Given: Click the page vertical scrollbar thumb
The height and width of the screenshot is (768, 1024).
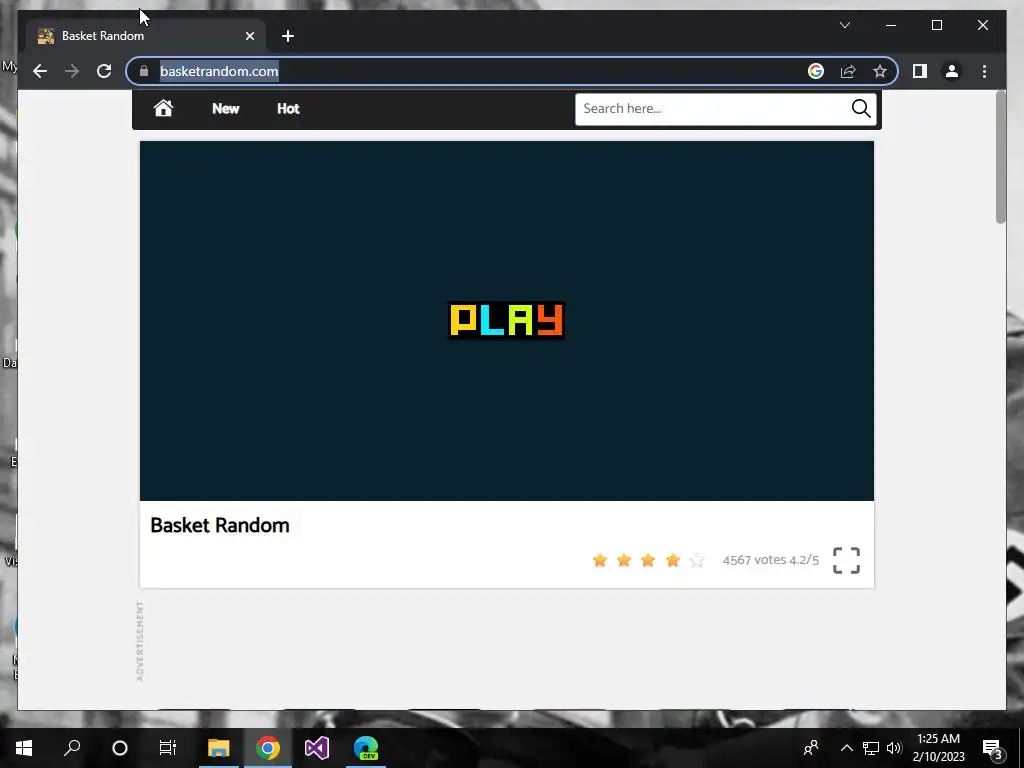Looking at the screenshot, I should point(1000,157).
